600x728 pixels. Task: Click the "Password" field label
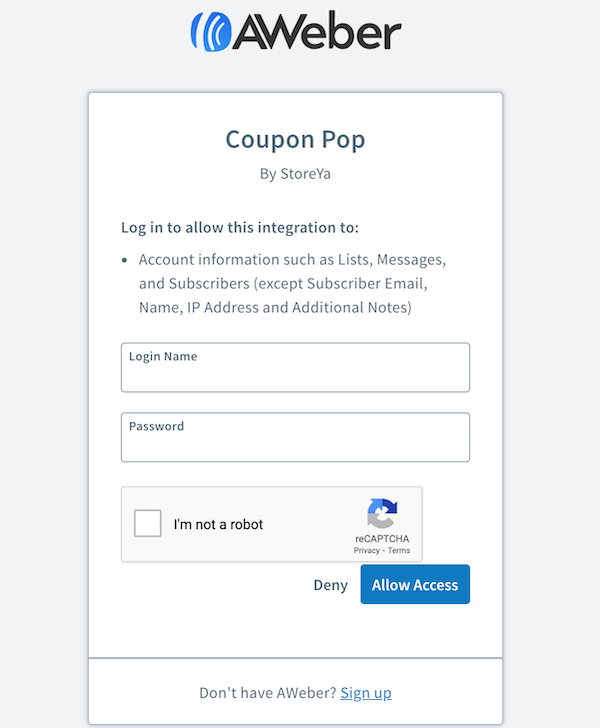[157, 426]
